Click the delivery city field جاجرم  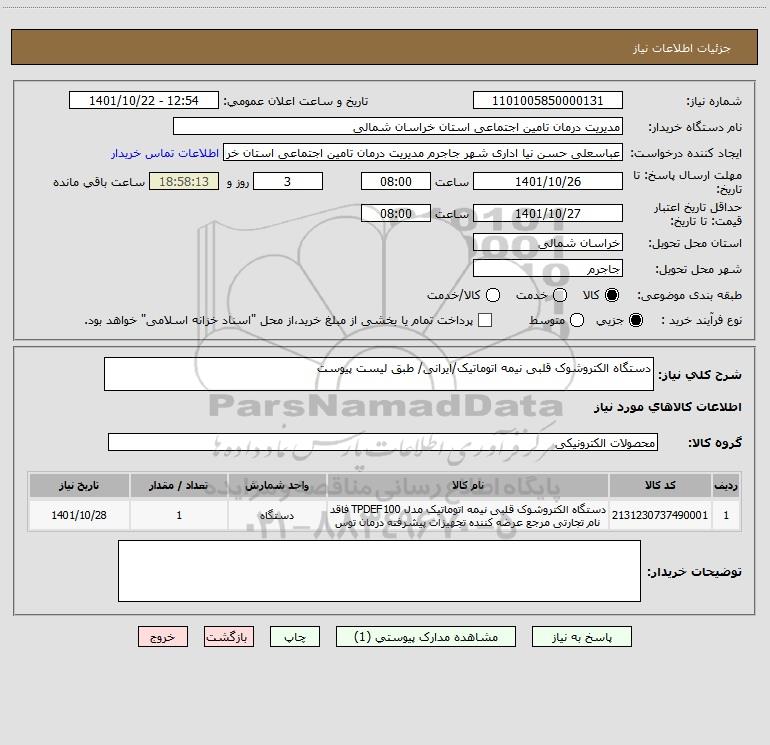click(x=548, y=268)
